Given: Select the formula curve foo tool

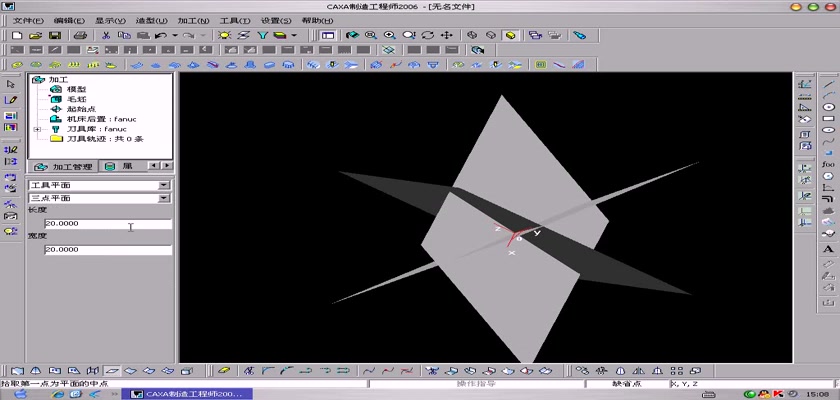Looking at the screenshot, I should tap(828, 164).
